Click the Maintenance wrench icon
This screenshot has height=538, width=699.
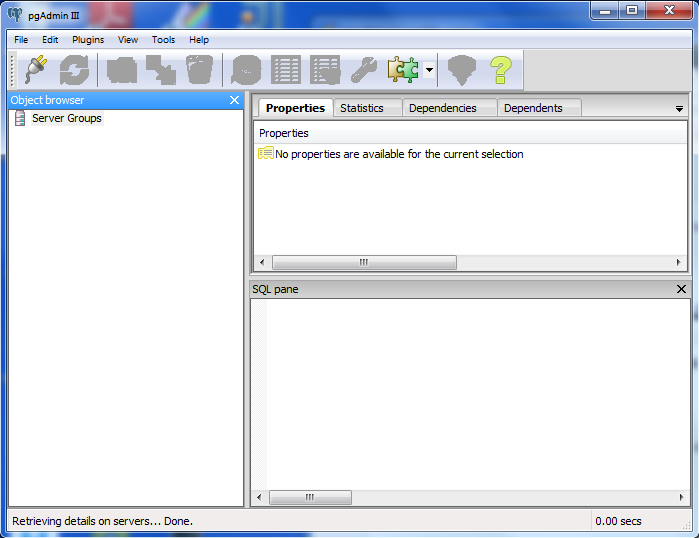[364, 70]
